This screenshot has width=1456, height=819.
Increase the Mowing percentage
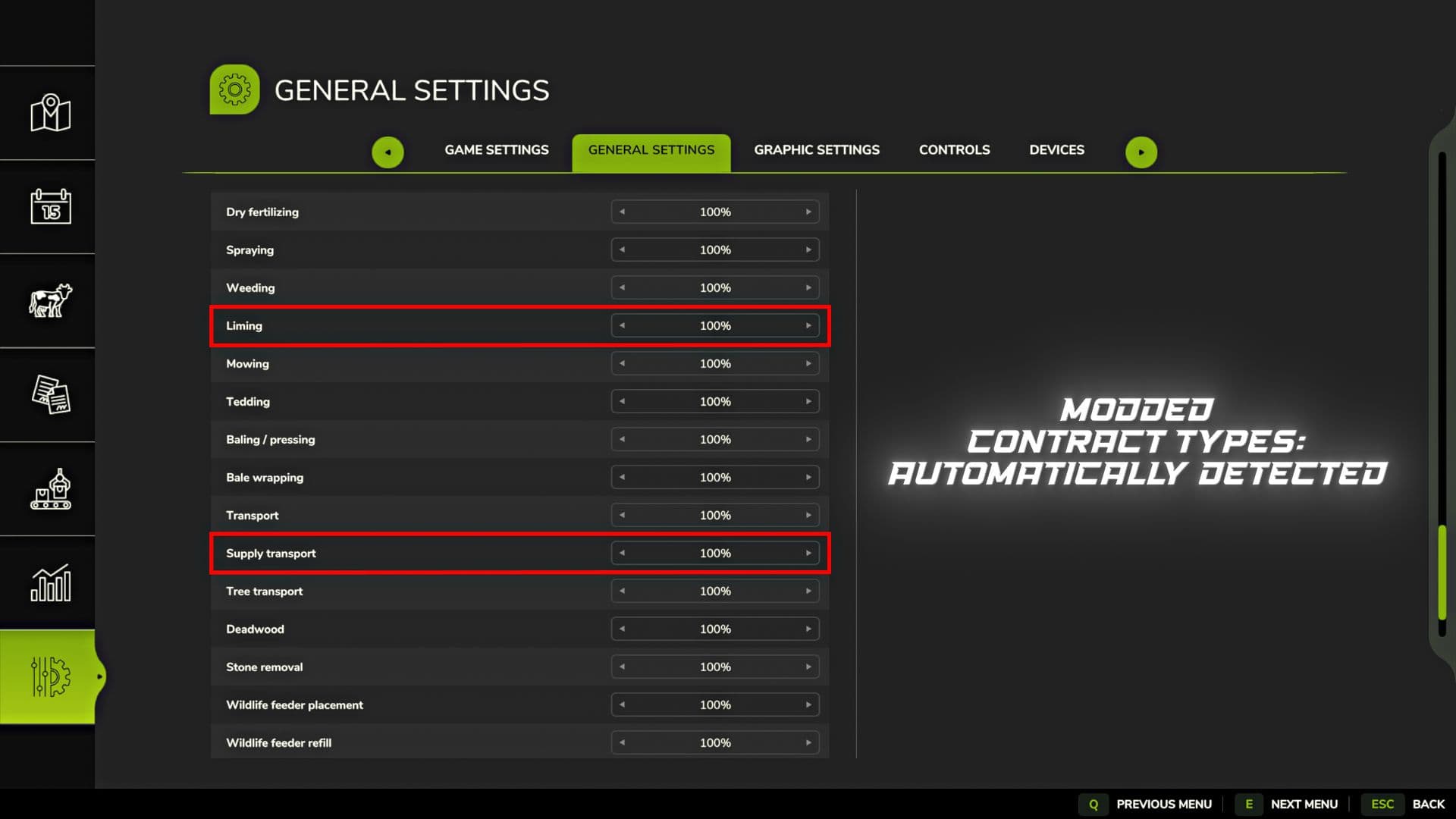tap(808, 363)
